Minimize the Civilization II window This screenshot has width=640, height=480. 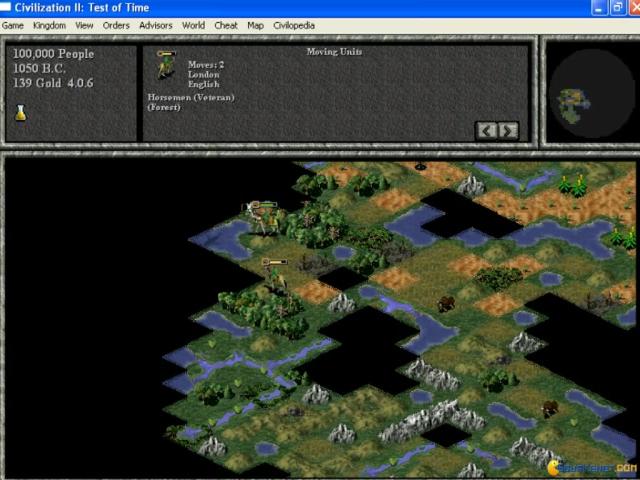pyautogui.click(x=600, y=7)
